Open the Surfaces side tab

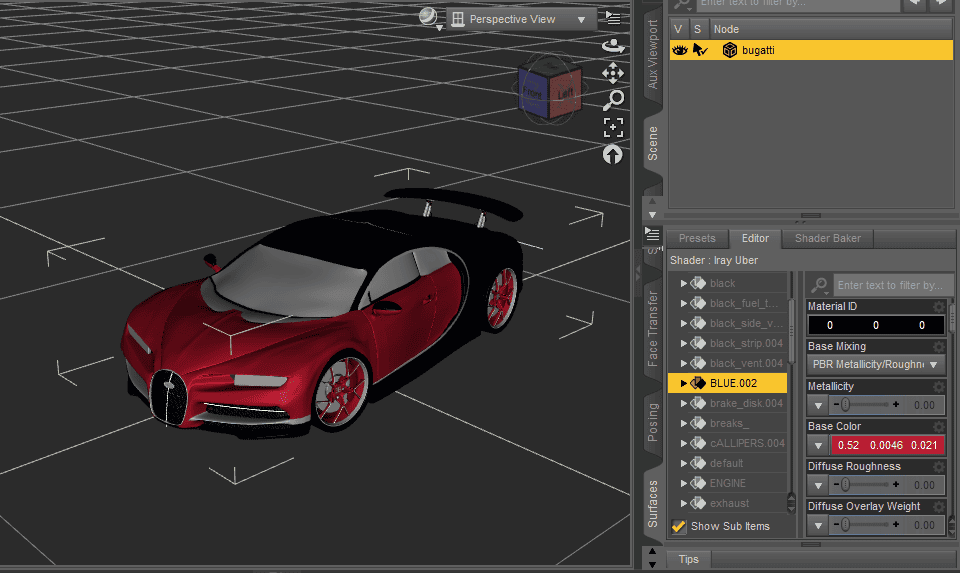coord(653,503)
